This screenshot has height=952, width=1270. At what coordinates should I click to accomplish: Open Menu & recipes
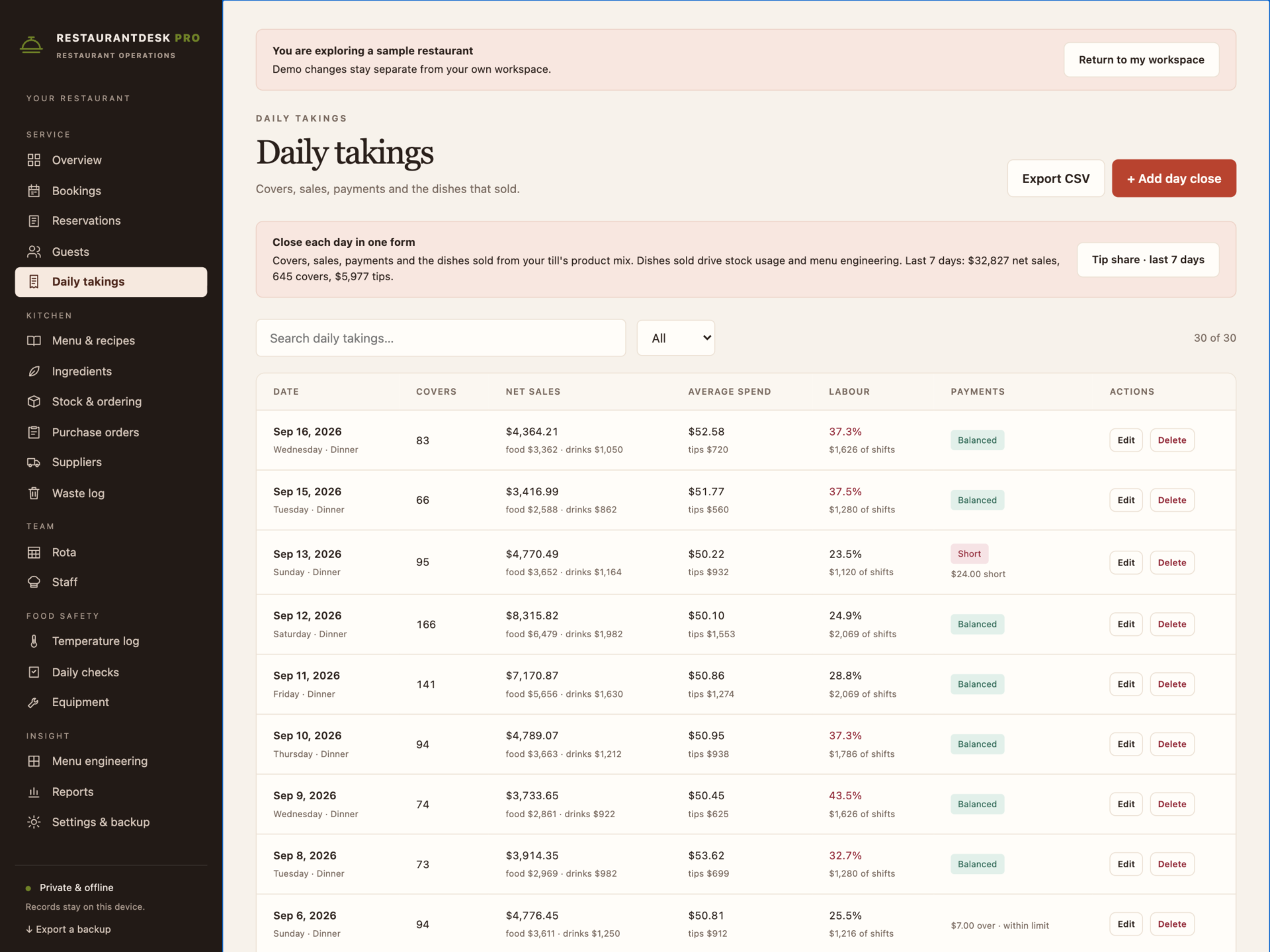[x=111, y=340]
